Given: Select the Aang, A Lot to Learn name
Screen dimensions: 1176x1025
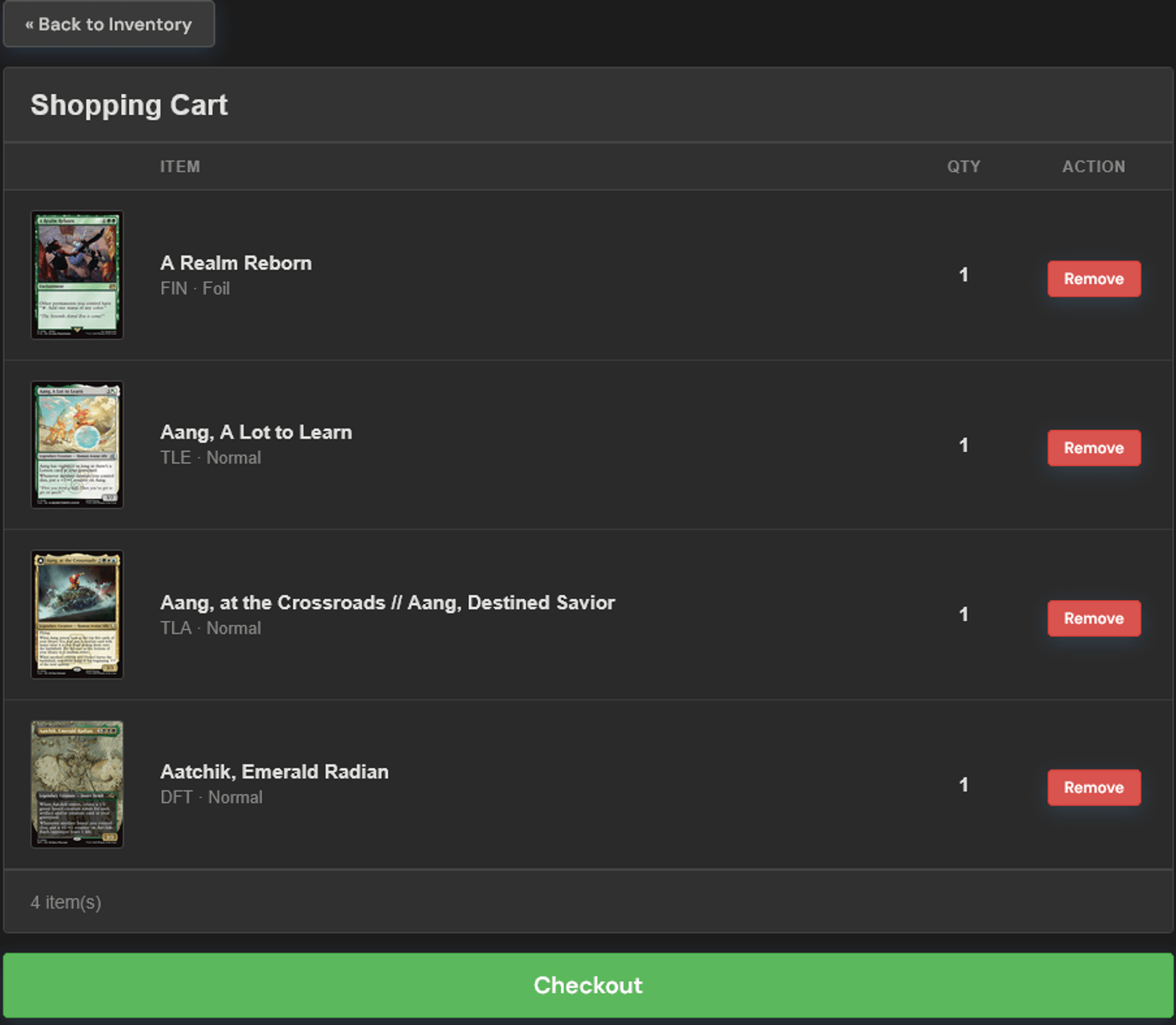Looking at the screenshot, I should [x=256, y=433].
